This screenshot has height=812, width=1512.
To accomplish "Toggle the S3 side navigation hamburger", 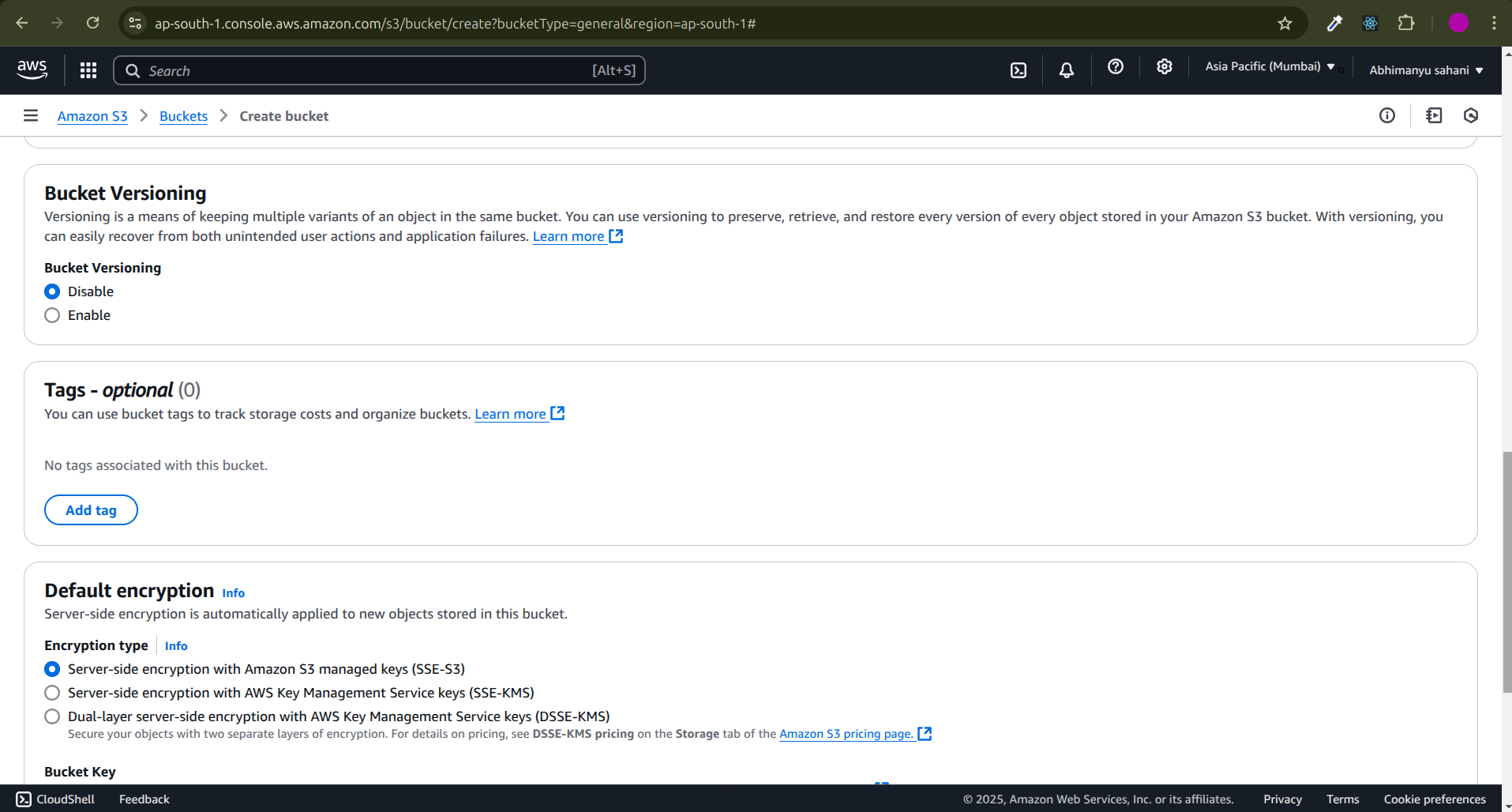I will (x=31, y=116).
